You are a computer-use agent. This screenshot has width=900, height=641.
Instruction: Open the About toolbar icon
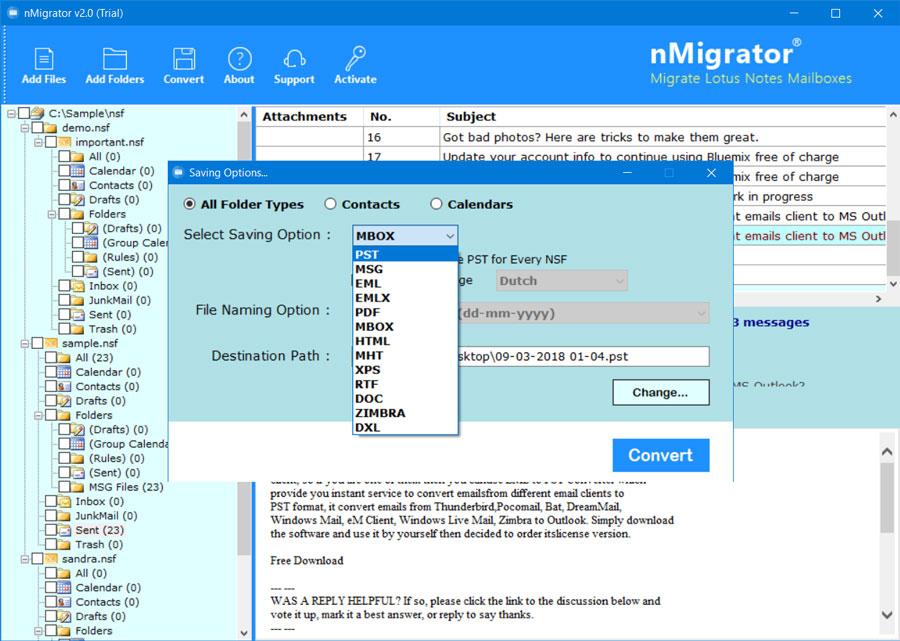[x=239, y=59]
